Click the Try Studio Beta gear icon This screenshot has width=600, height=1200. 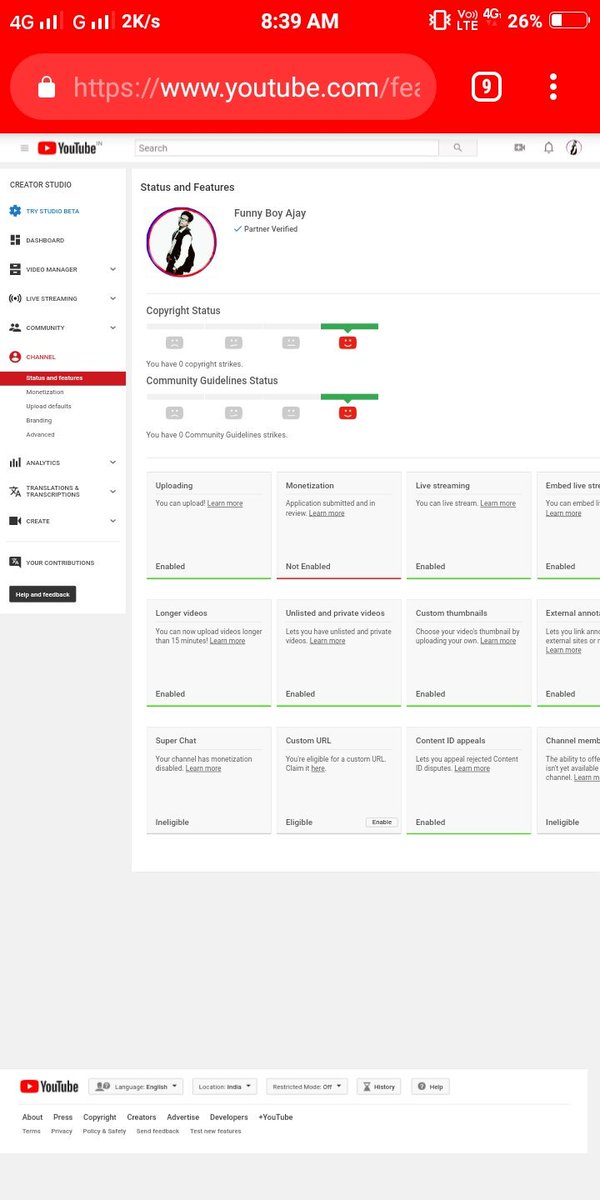pyautogui.click(x=15, y=211)
